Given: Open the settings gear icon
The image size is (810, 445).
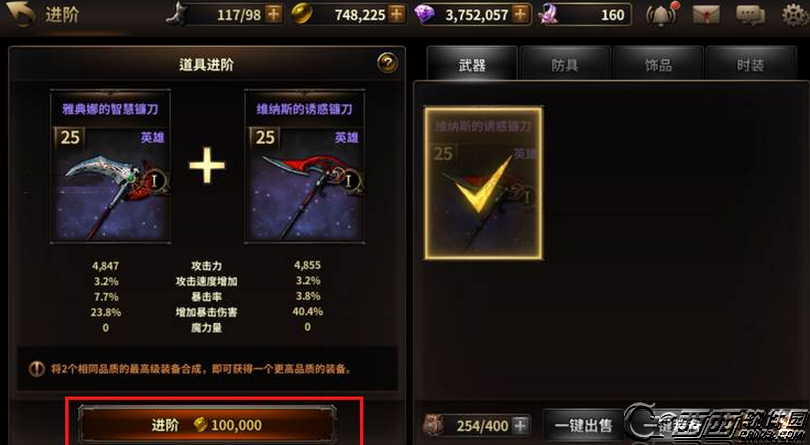Looking at the screenshot, I should point(795,15).
